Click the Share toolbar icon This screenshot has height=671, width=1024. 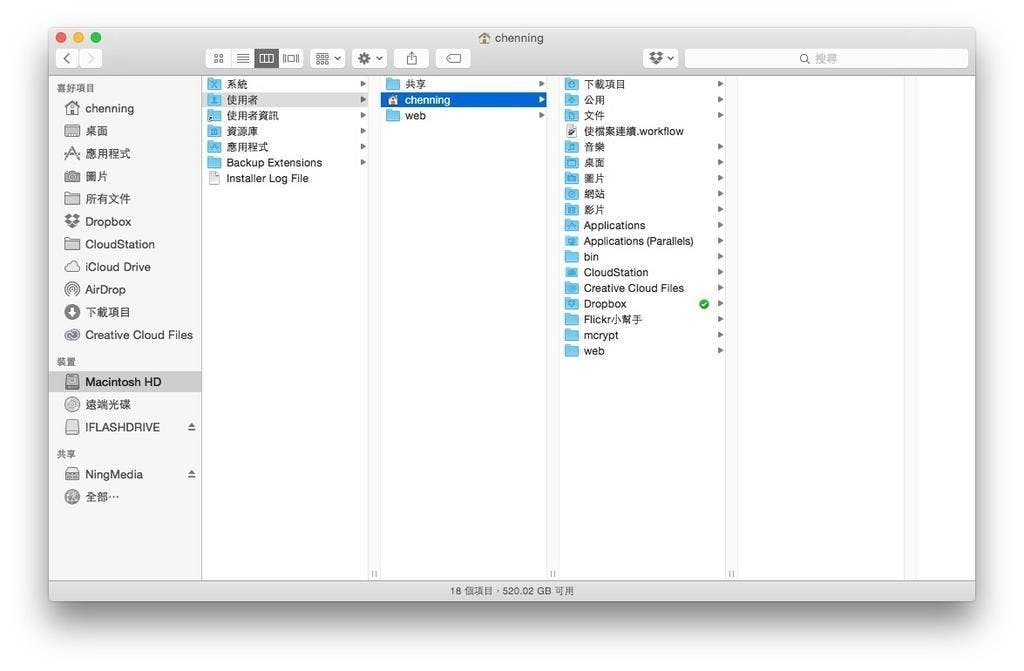tap(411, 59)
